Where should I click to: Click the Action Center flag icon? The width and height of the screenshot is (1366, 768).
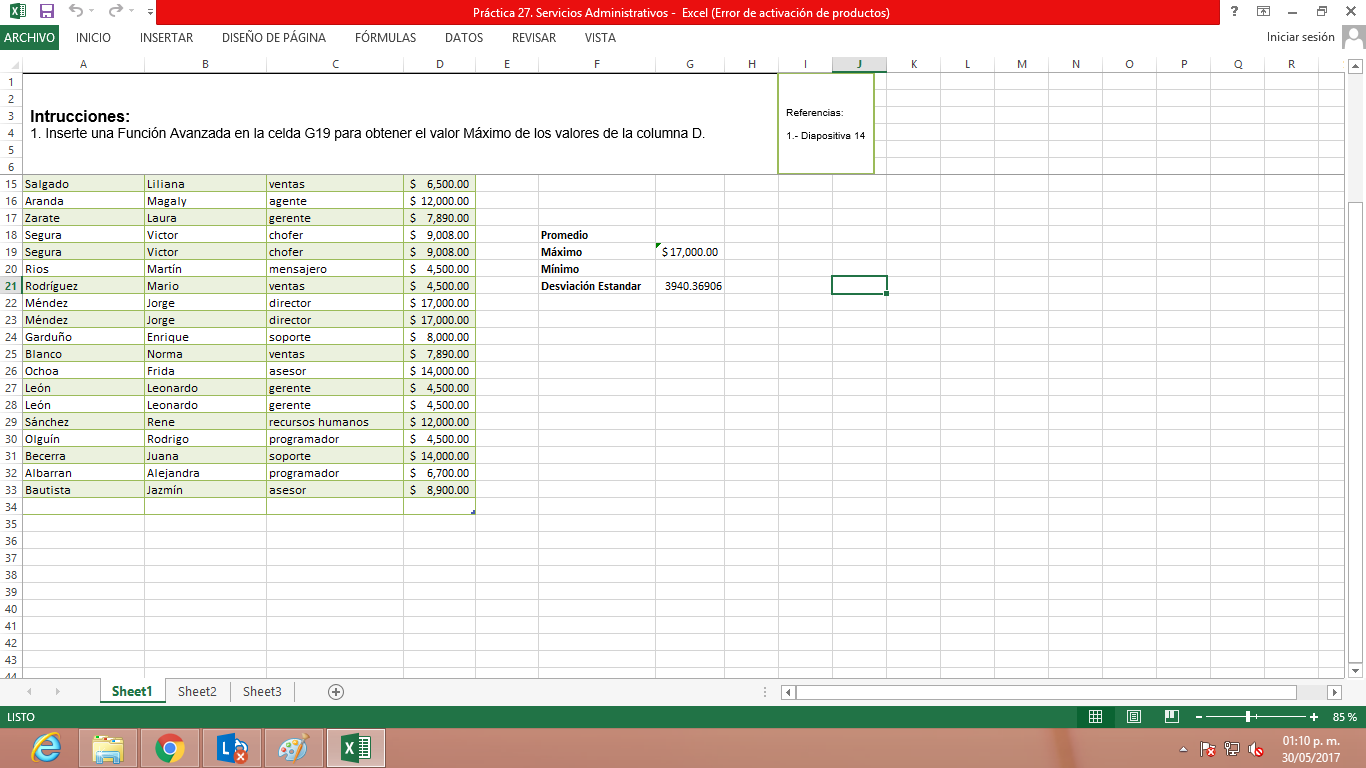click(1207, 749)
